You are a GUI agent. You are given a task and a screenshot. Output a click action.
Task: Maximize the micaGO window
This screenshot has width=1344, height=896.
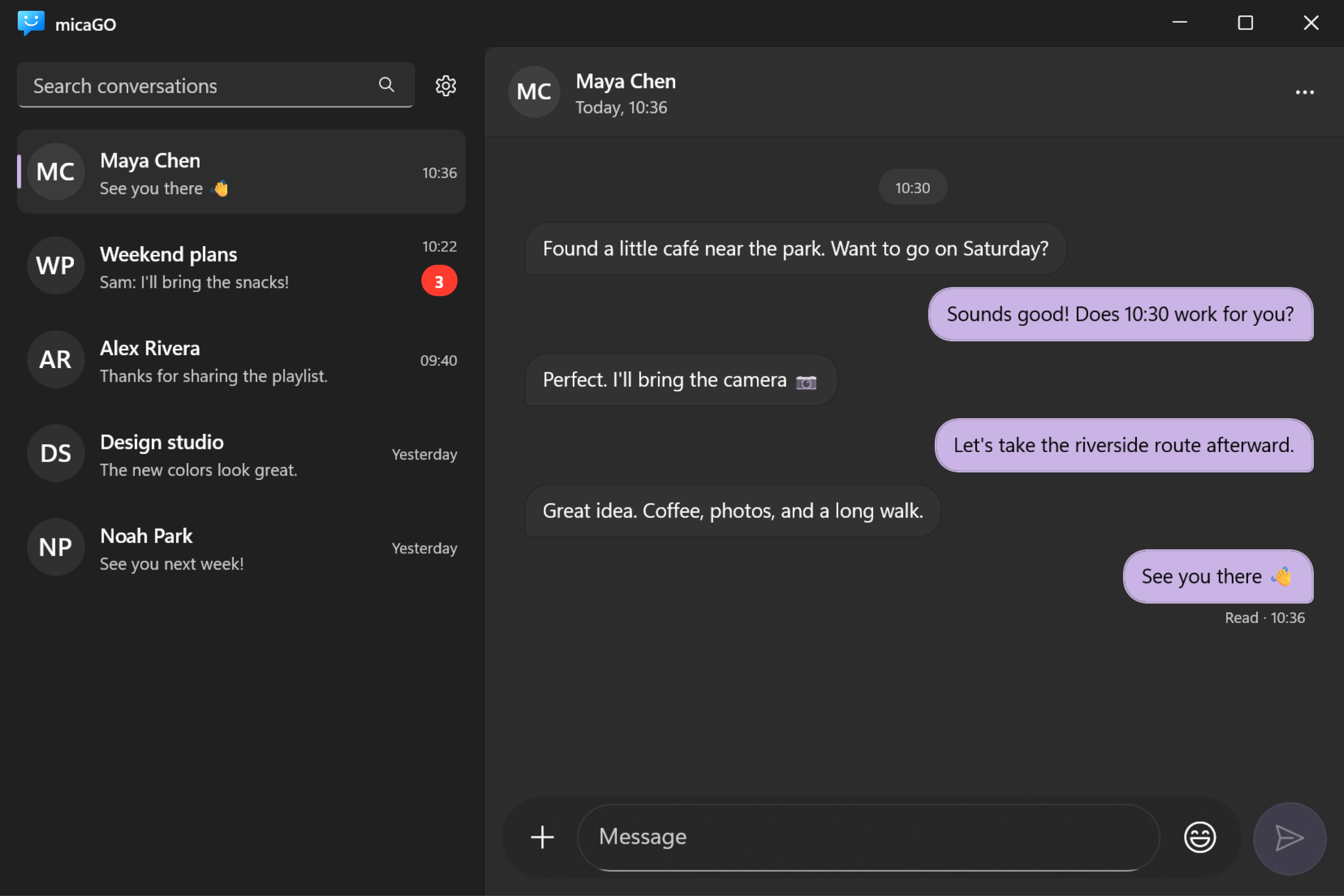(x=1246, y=23)
